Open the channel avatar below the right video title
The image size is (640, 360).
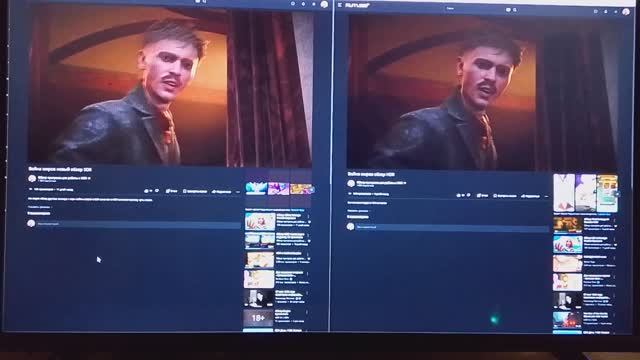(351, 183)
